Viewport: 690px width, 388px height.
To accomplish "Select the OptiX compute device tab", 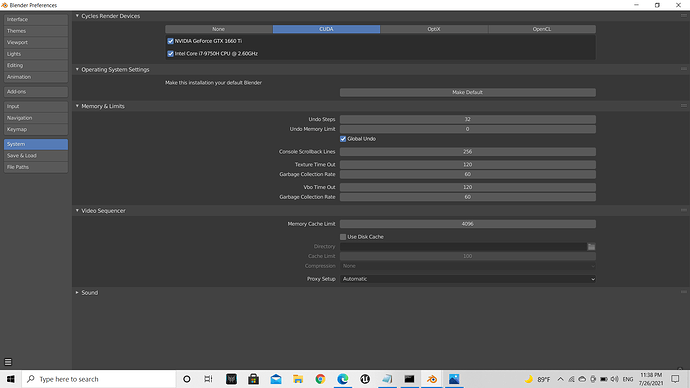I will [434, 29].
